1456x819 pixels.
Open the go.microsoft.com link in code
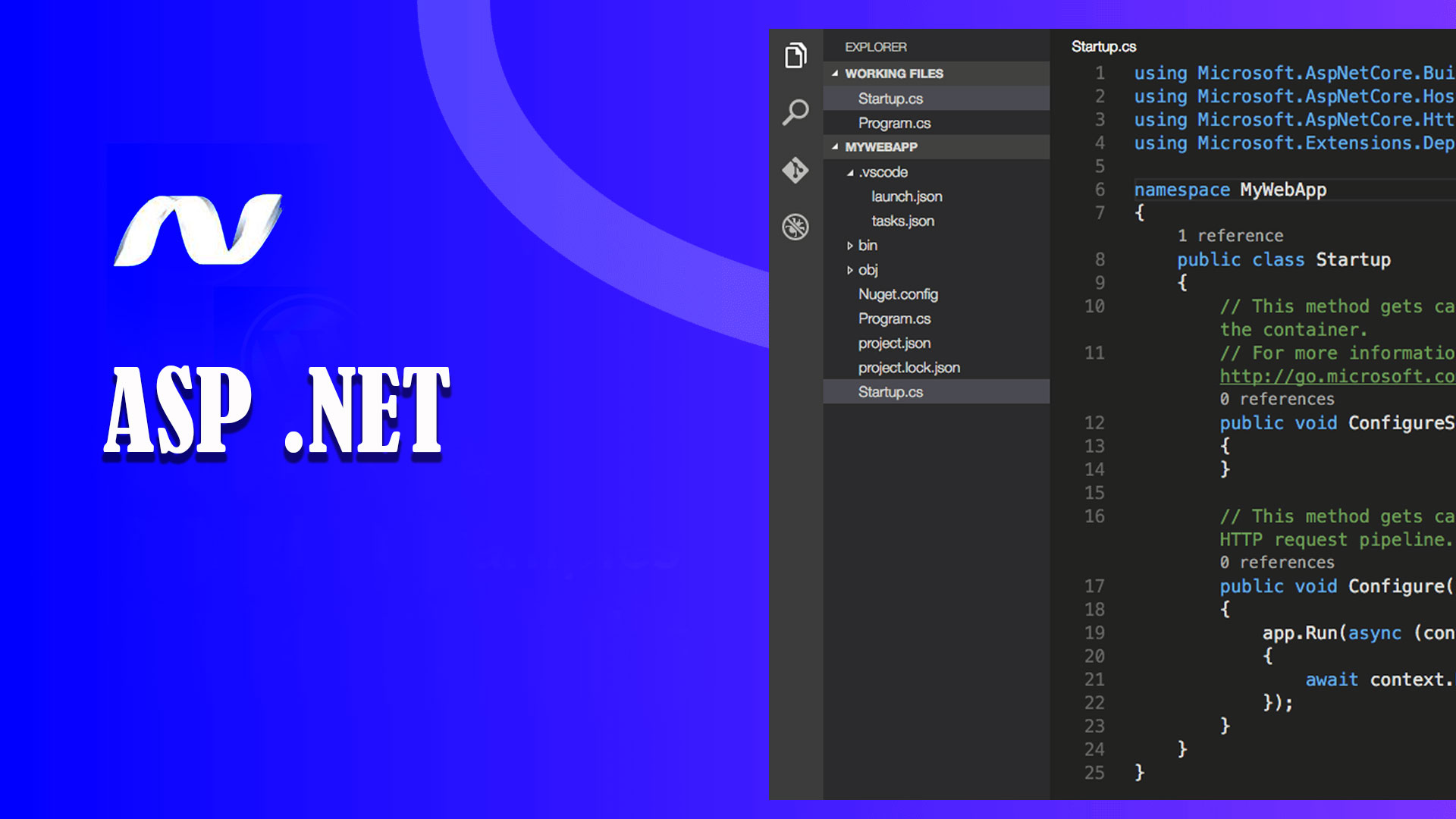pyautogui.click(x=1336, y=376)
